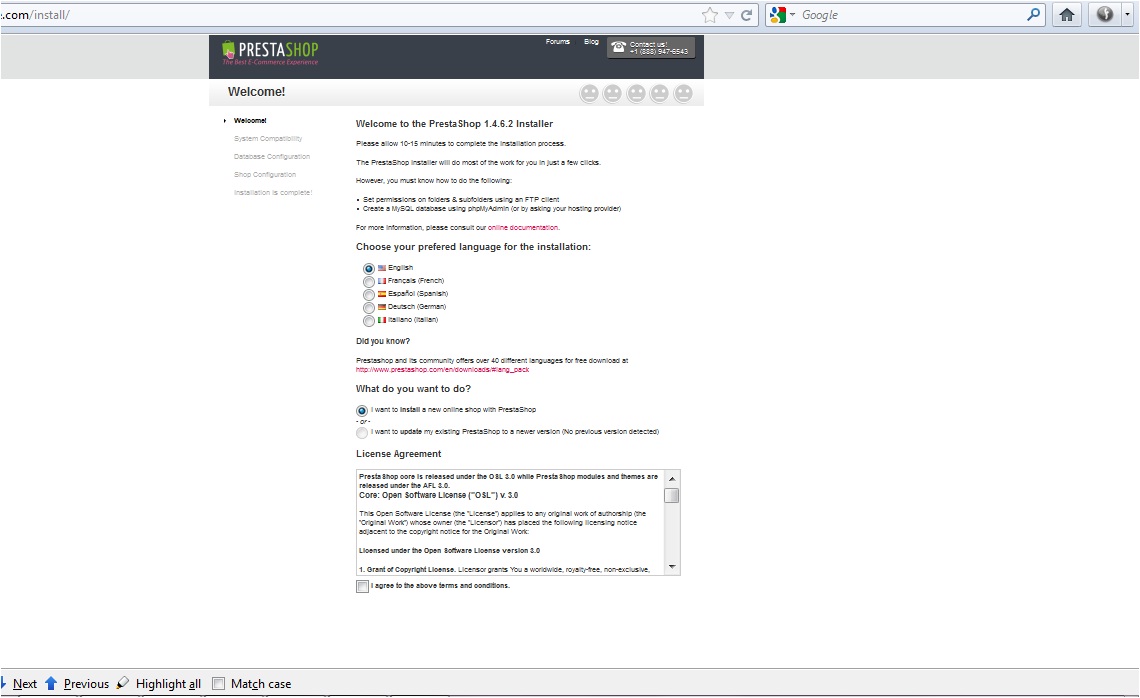
Task: Click the second progress smiley face
Action: (x=612, y=93)
